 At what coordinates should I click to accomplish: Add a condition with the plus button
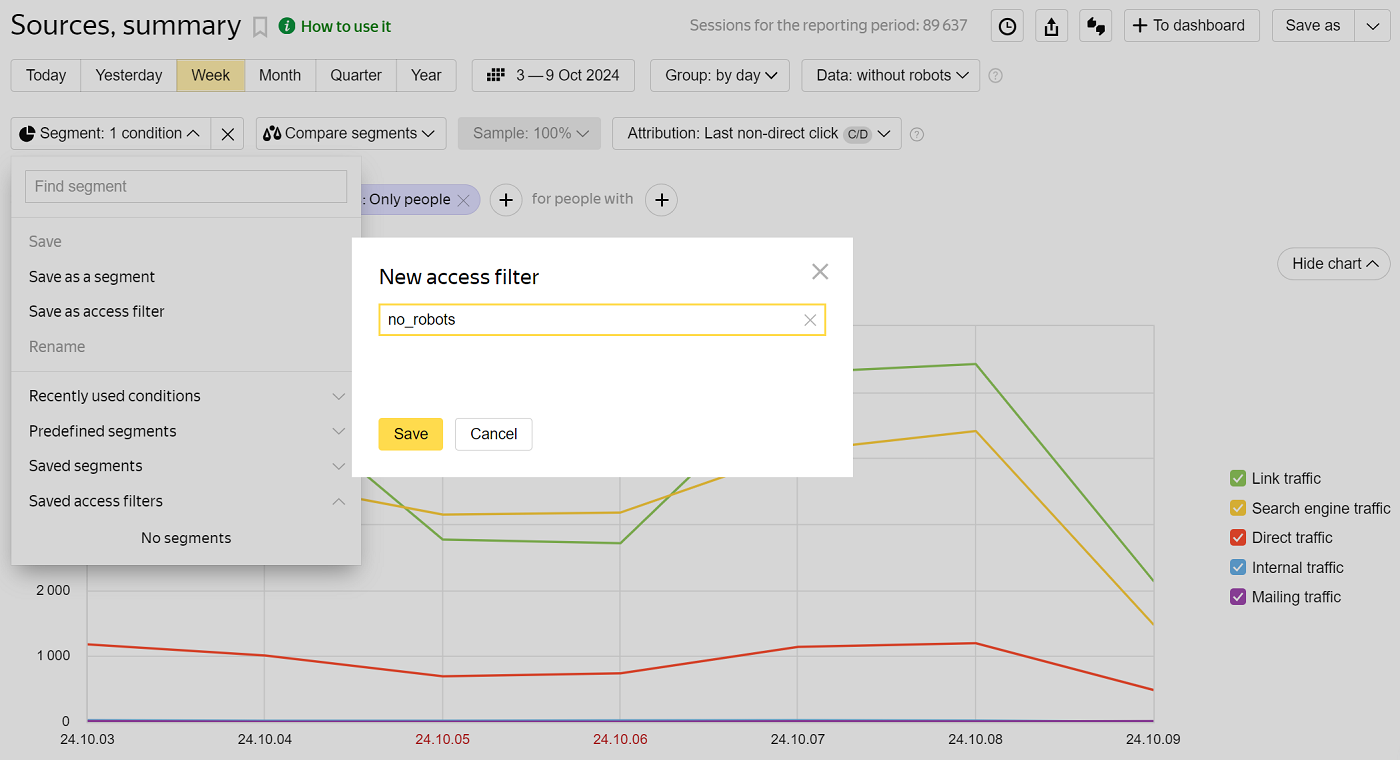coord(506,200)
